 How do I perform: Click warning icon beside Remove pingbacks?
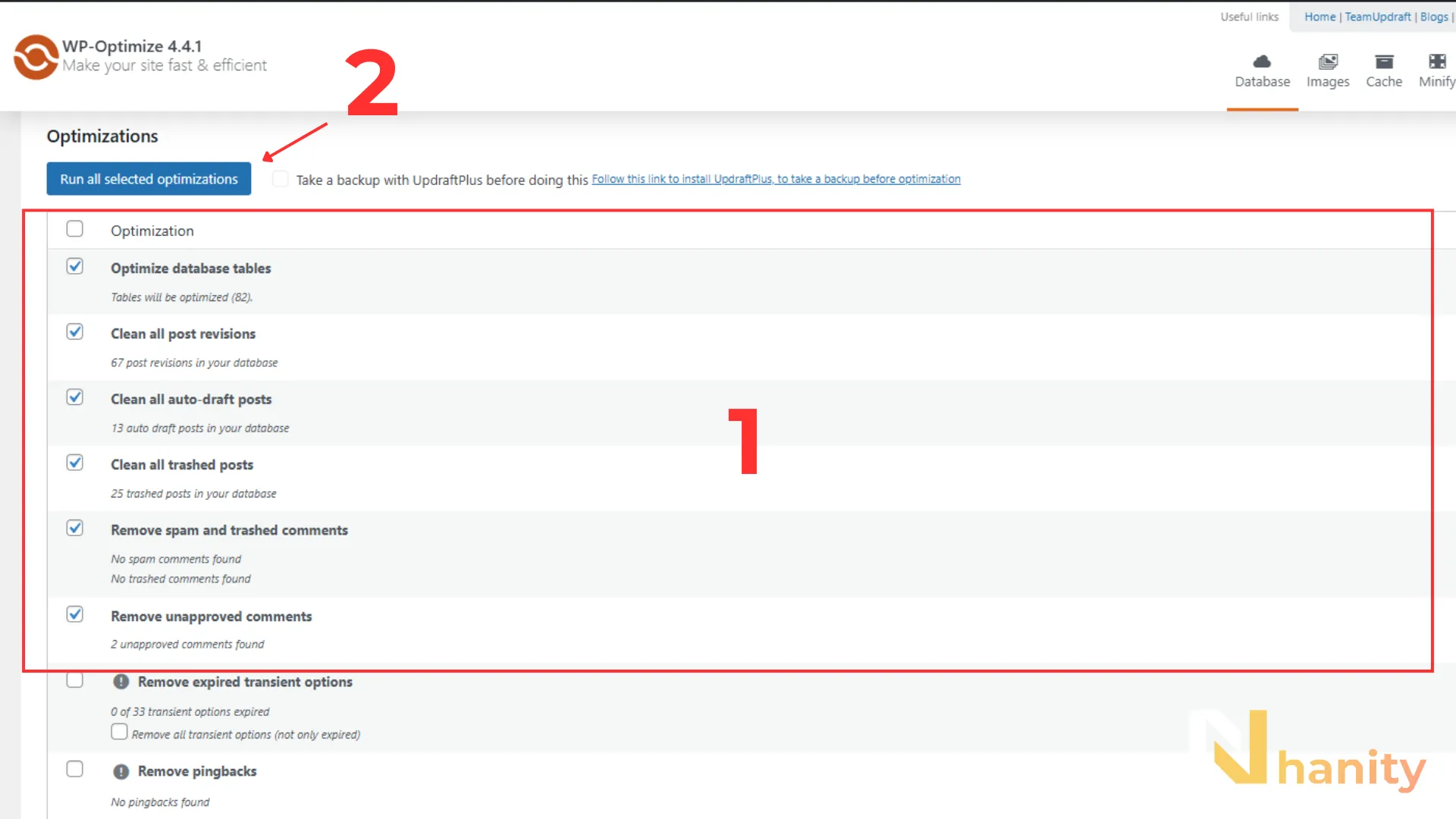click(121, 772)
